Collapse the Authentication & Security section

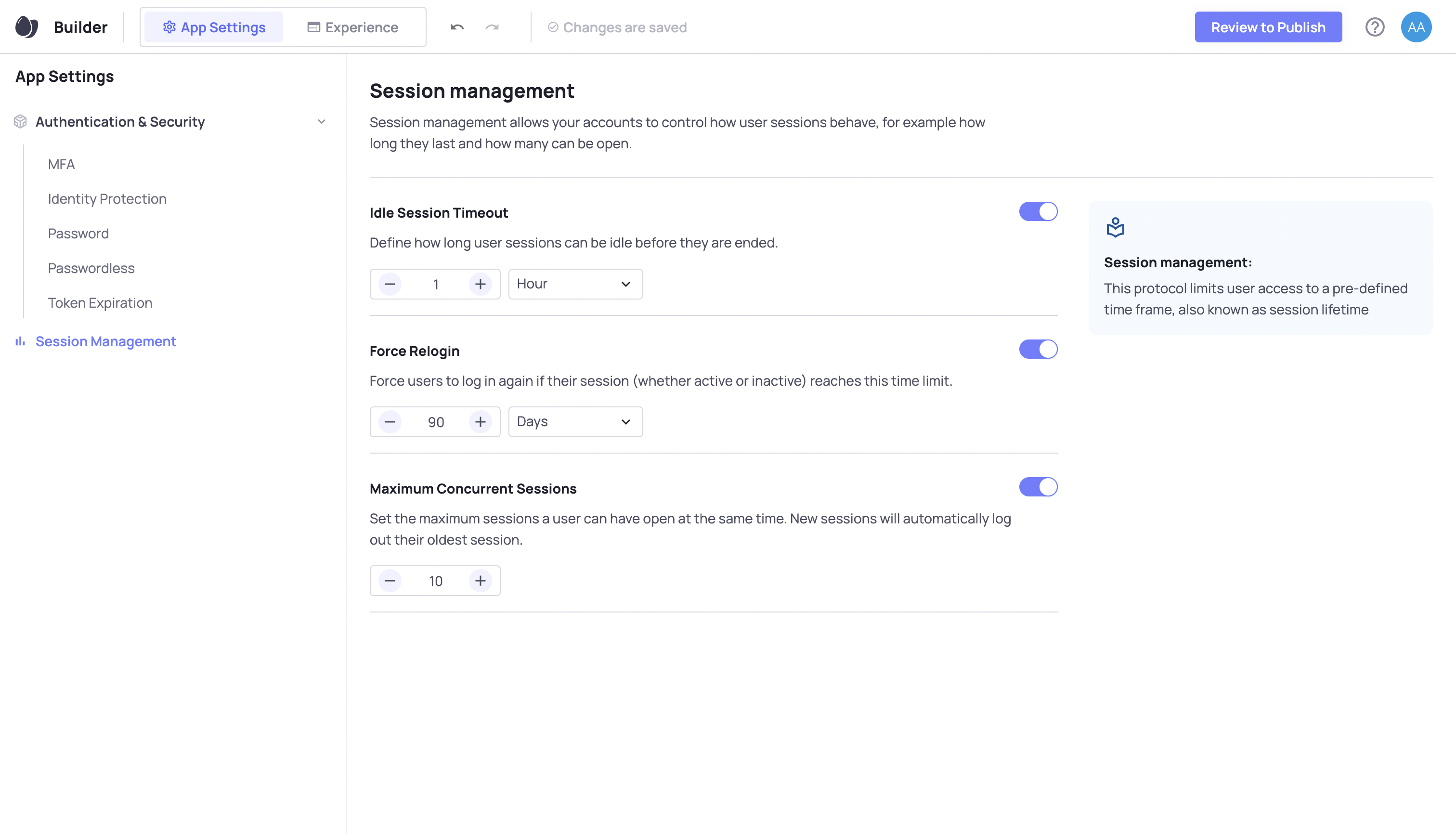coord(321,121)
